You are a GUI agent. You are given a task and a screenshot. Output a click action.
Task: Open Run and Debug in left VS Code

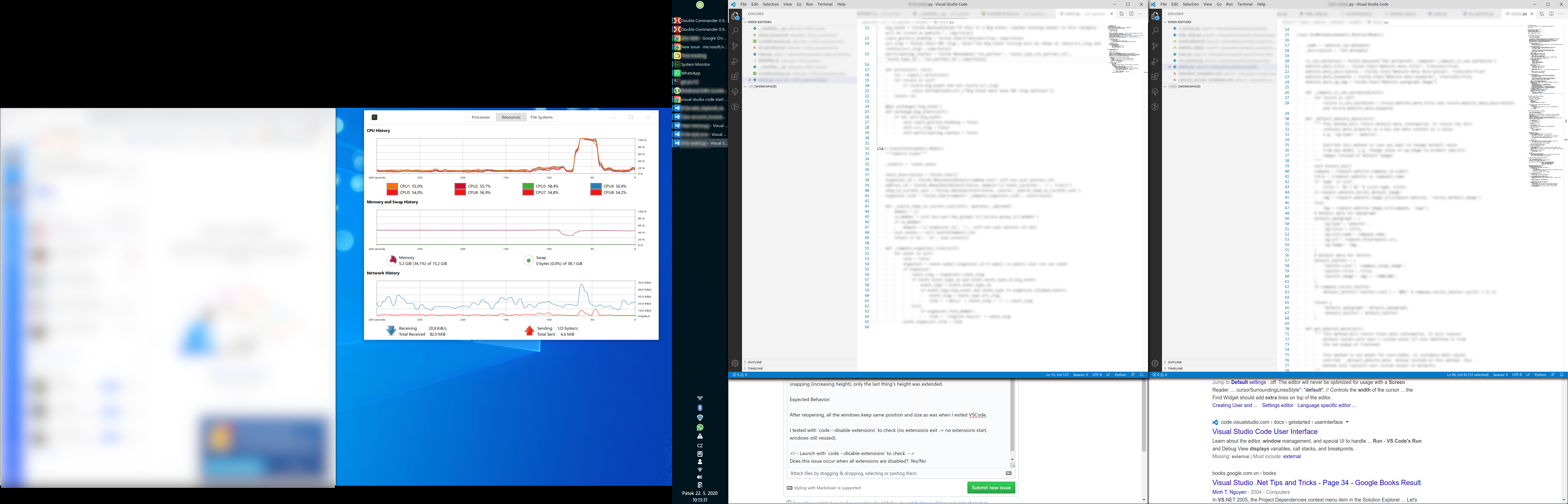(735, 62)
